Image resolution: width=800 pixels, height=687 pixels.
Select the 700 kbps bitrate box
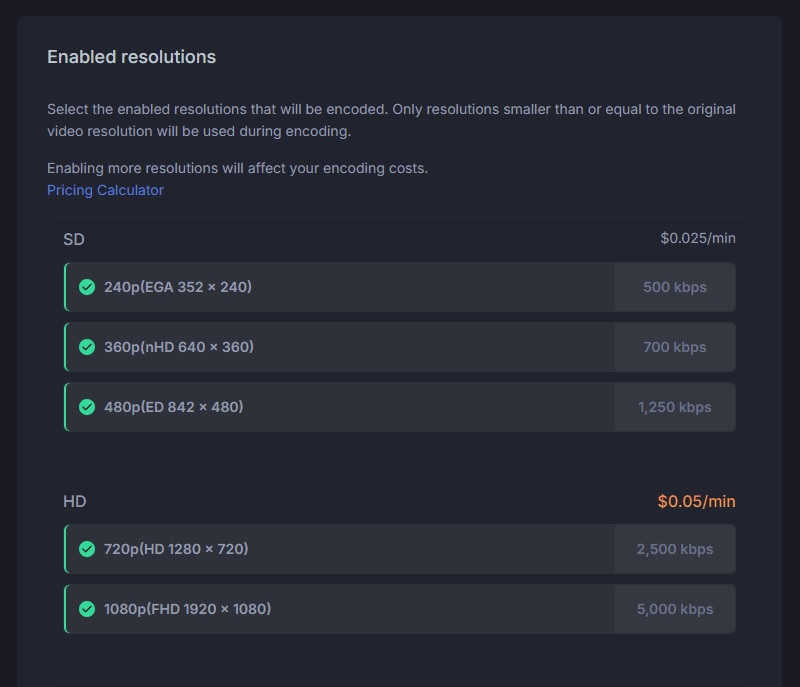(x=675, y=347)
